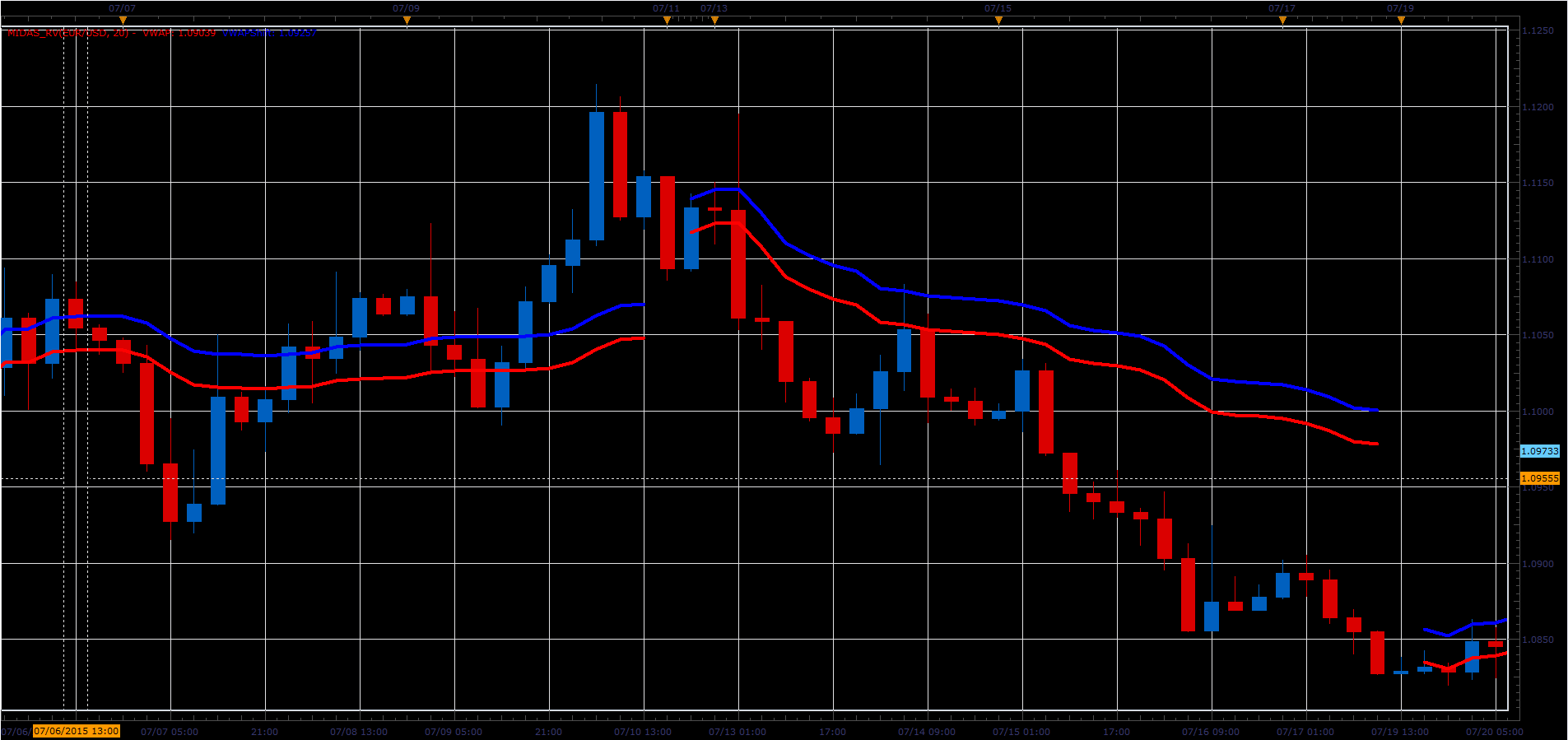Click the 07/10 13:00 time axis label
The height and width of the screenshot is (740, 1568).
point(643,732)
